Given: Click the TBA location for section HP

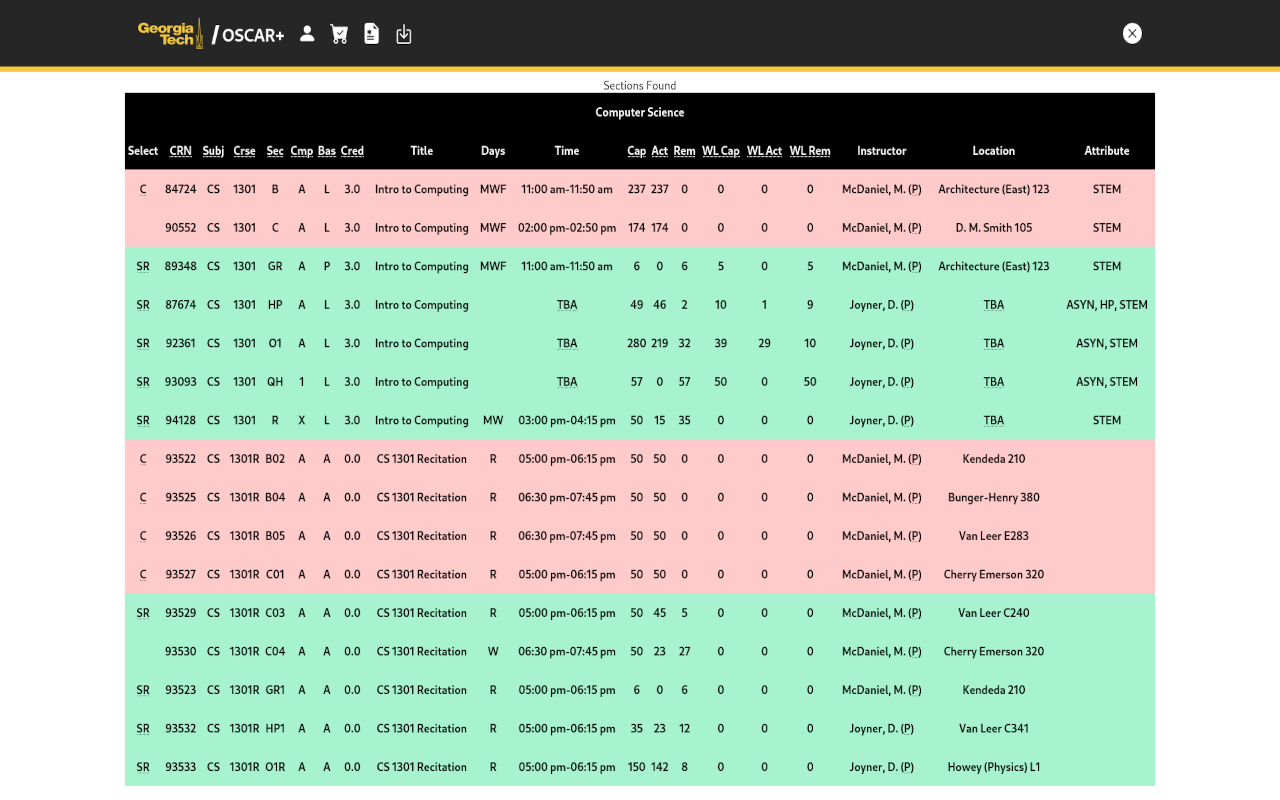Looking at the screenshot, I should click(x=994, y=305).
